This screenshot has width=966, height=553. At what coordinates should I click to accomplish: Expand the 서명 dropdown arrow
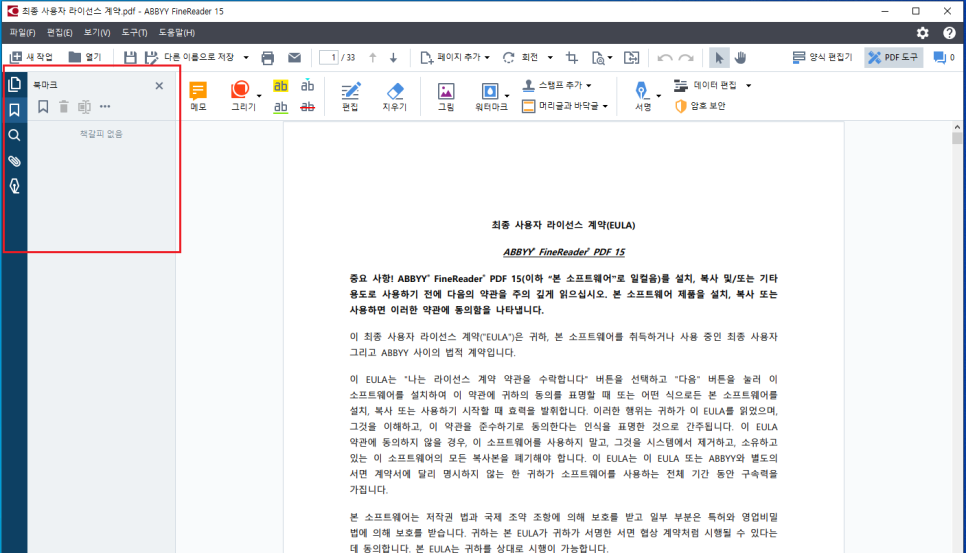tap(659, 96)
